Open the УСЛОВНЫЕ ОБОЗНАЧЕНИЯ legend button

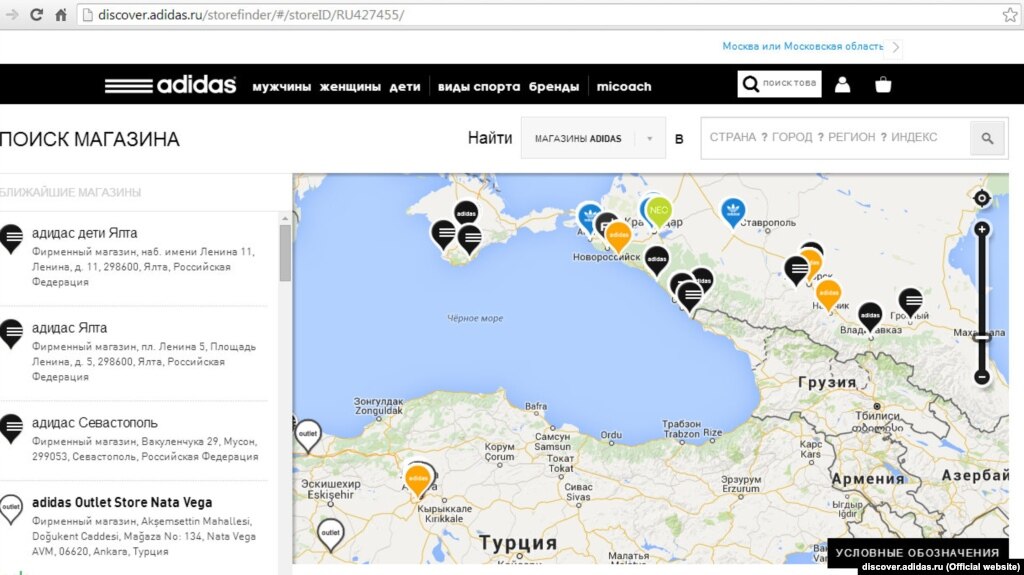click(x=917, y=553)
